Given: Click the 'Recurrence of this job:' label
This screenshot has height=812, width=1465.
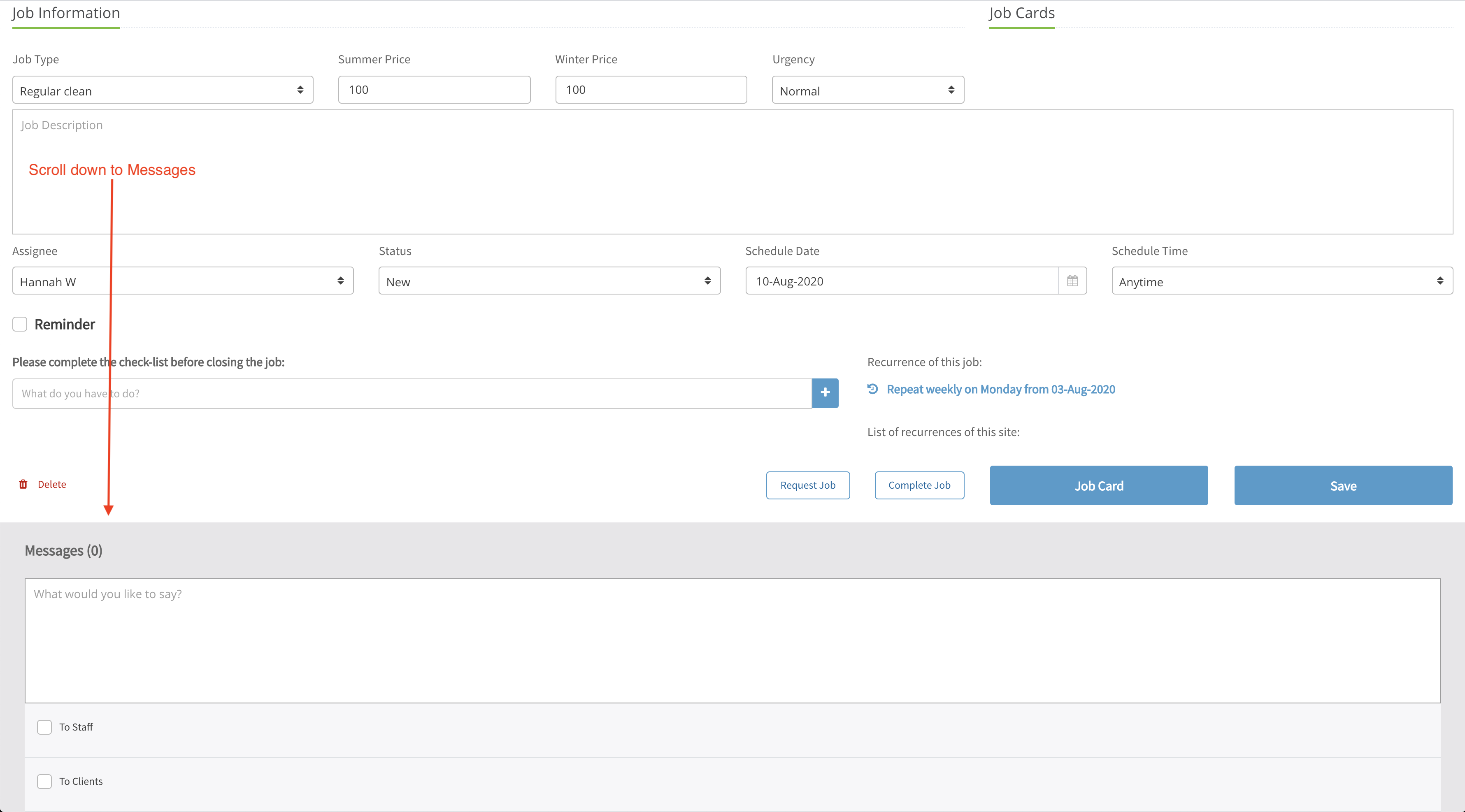Looking at the screenshot, I should 925,362.
